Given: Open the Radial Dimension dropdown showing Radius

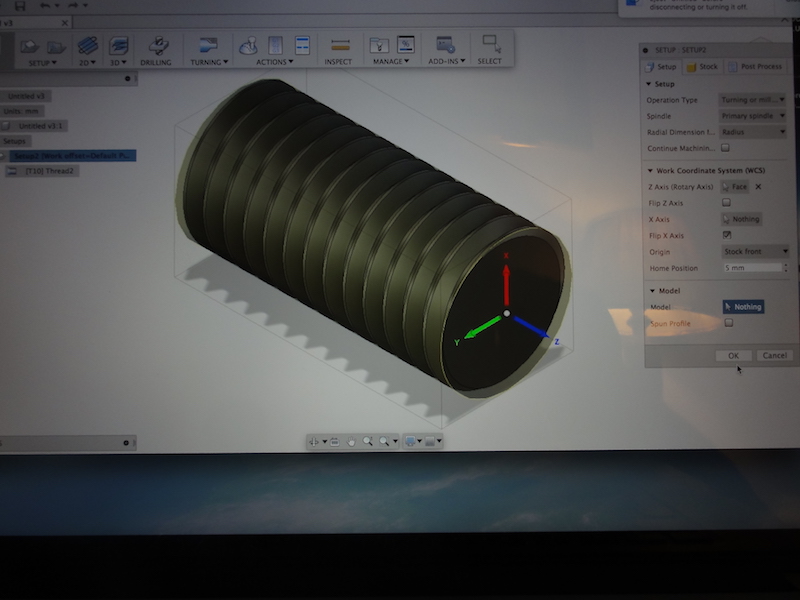Looking at the screenshot, I should (x=753, y=132).
